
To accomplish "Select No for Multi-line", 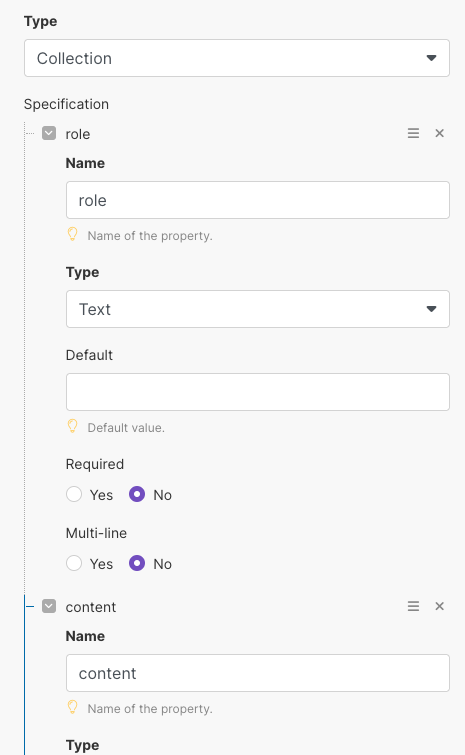I will [137, 563].
